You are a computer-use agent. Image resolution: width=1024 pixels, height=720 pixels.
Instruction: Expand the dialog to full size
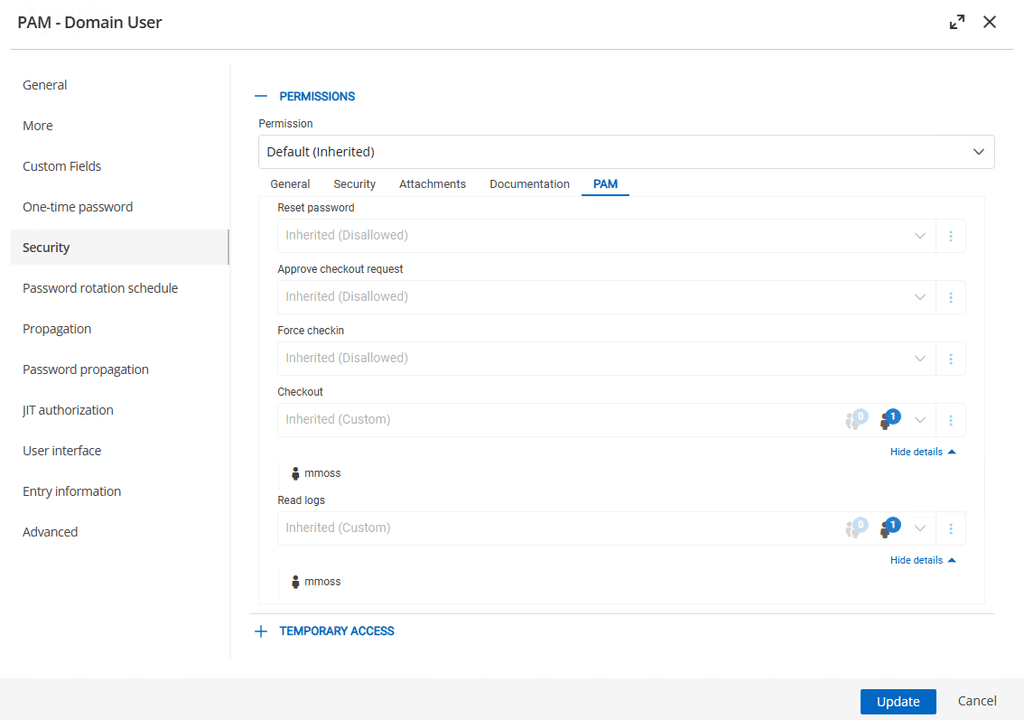tap(957, 22)
